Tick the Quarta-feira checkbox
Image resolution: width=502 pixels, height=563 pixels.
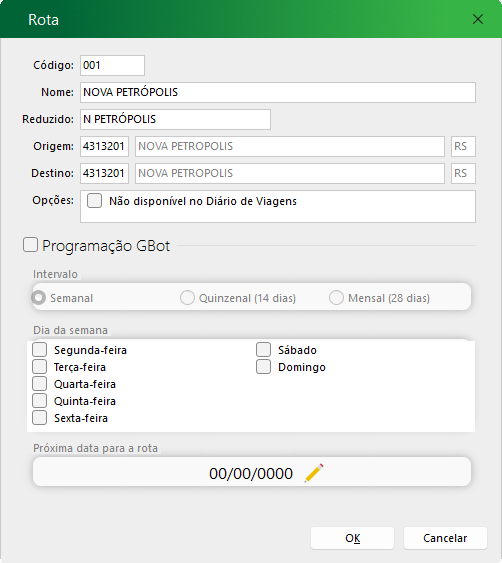(x=39, y=383)
